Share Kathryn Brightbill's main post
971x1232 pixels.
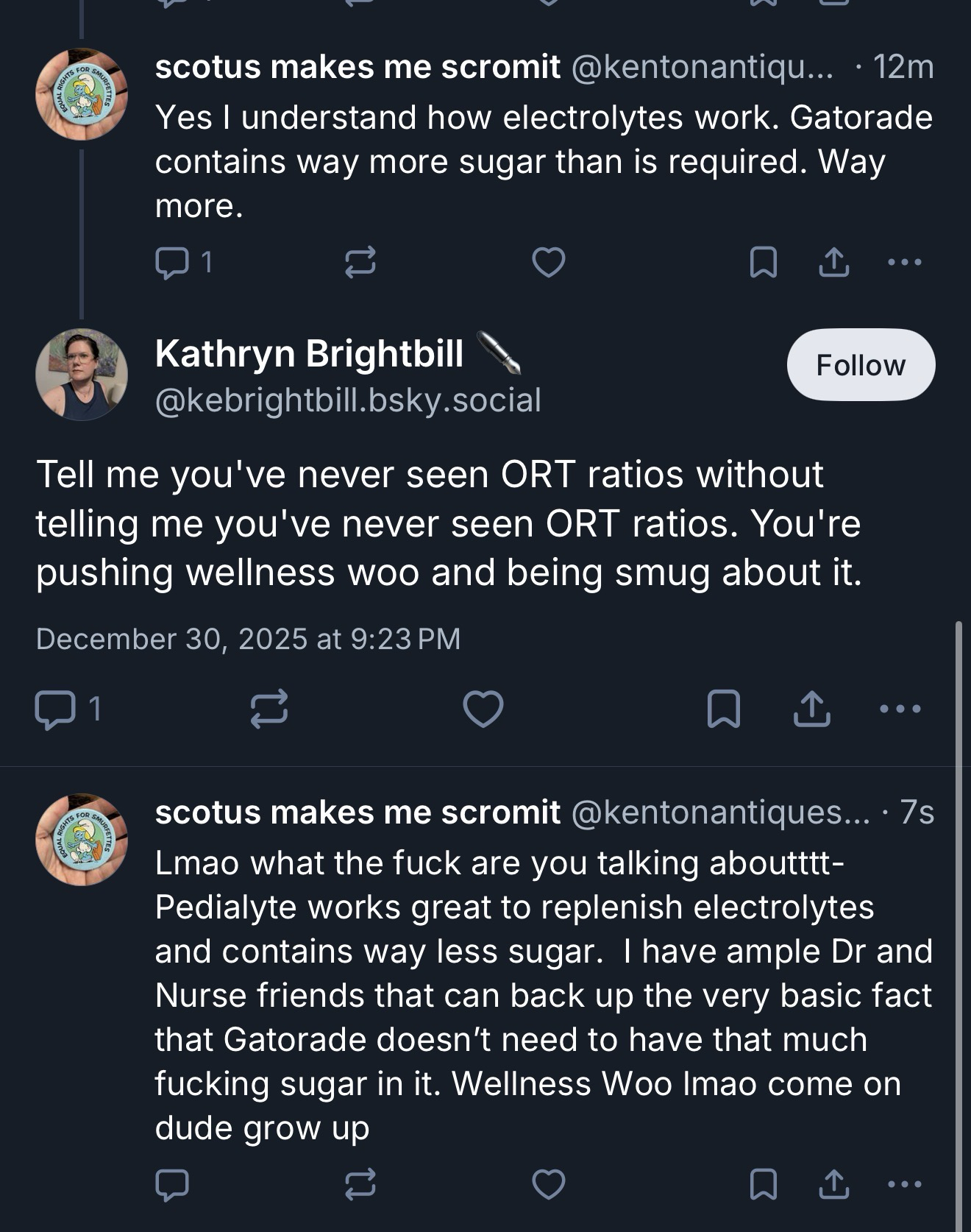click(x=811, y=709)
